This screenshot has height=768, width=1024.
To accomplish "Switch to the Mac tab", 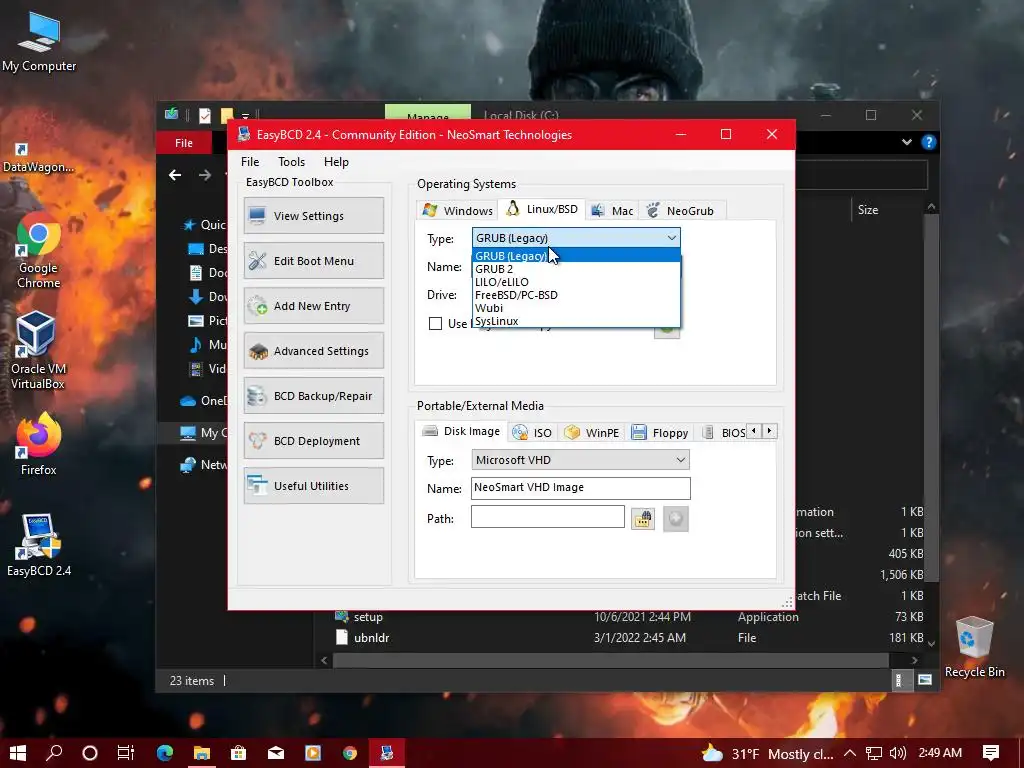I will [x=612, y=210].
